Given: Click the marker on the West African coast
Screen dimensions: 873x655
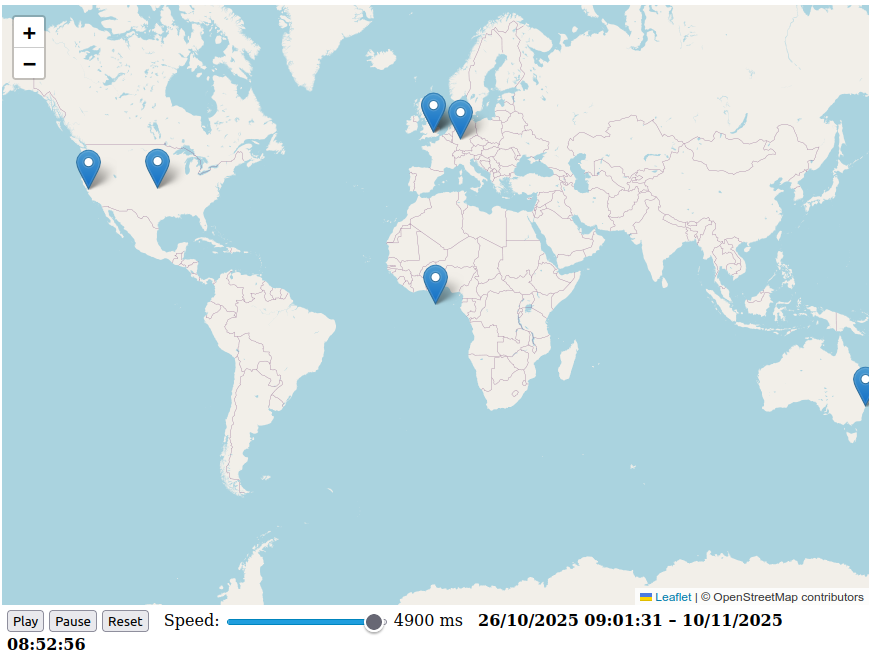Looking at the screenshot, I should [x=435, y=283].
